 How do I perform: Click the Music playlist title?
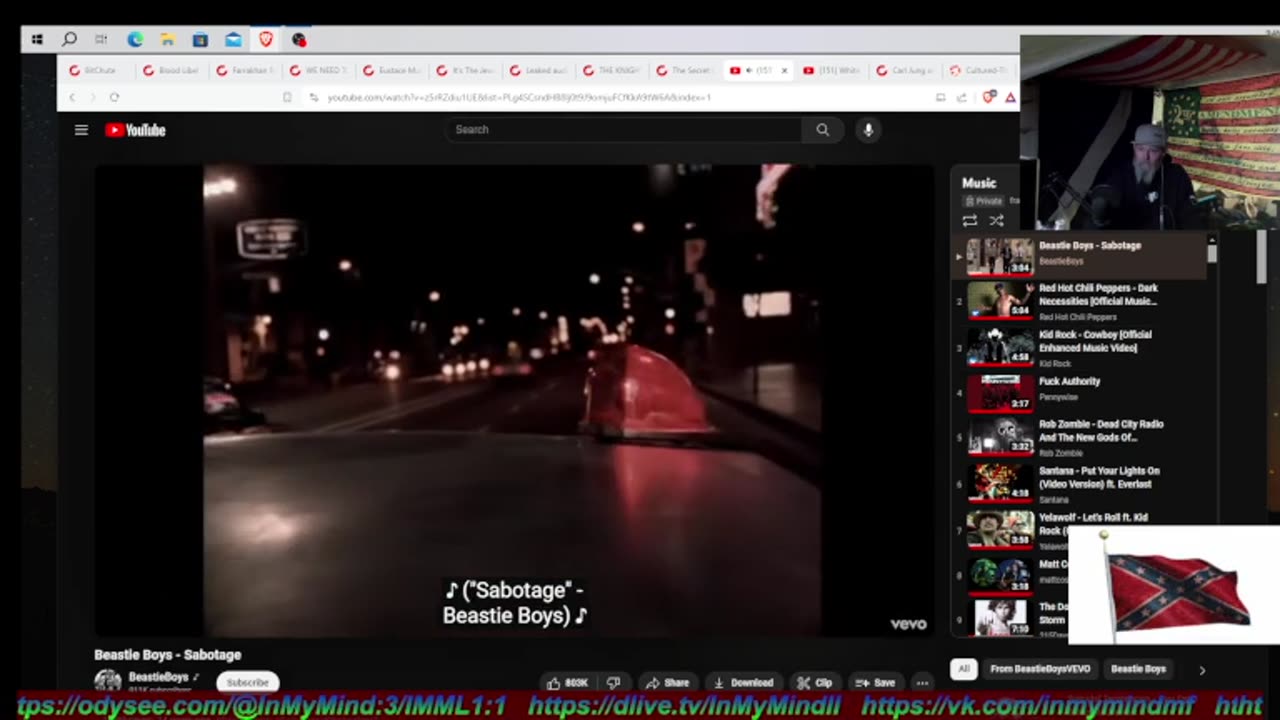pyautogui.click(x=979, y=183)
